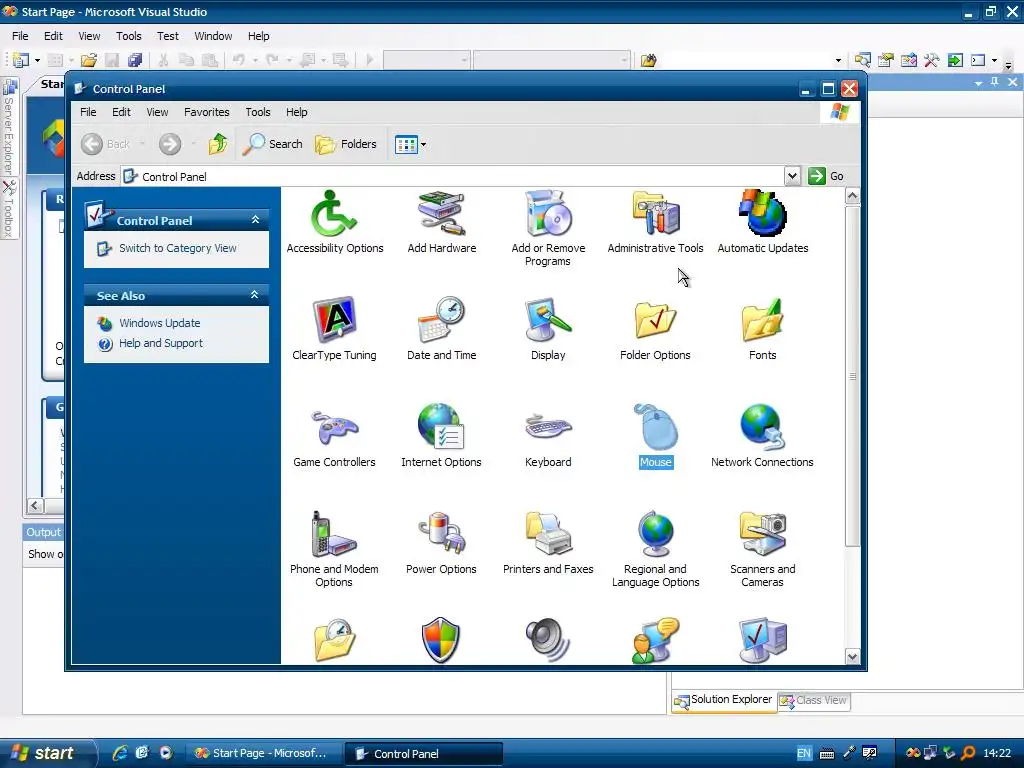The image size is (1024, 768).
Task: Open Forward button history dropdown arrow
Action: 194,144
